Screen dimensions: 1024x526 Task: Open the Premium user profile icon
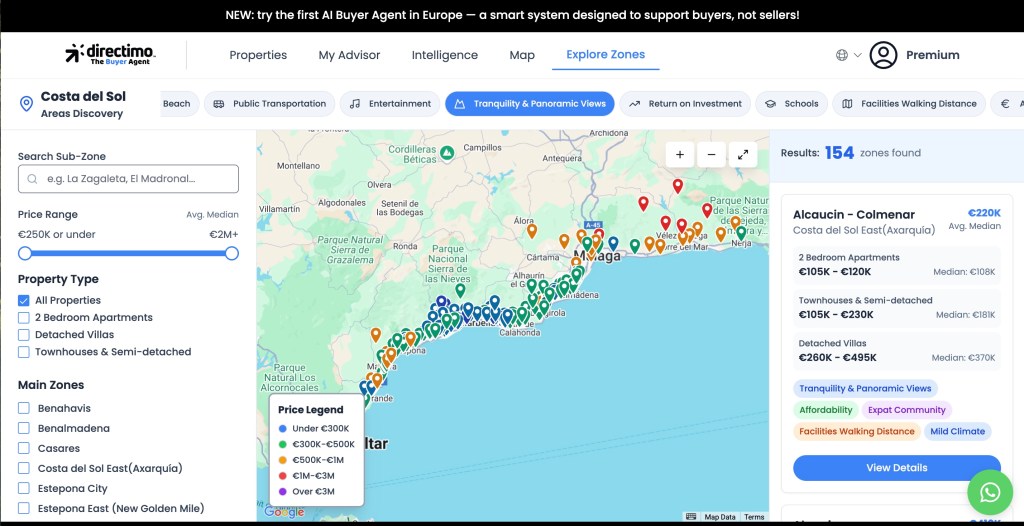883,55
